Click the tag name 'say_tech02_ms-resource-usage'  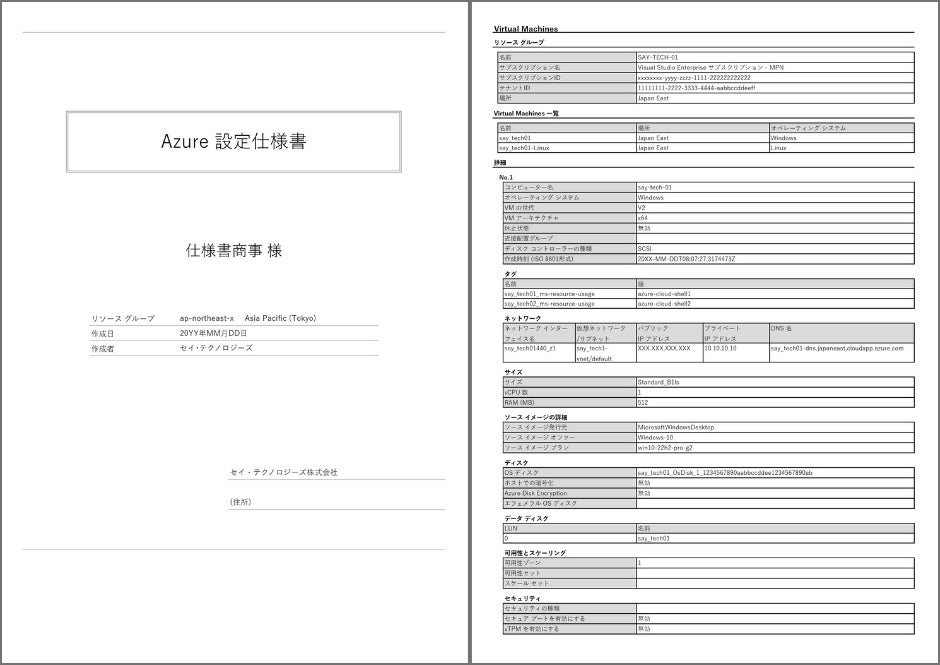[549, 304]
